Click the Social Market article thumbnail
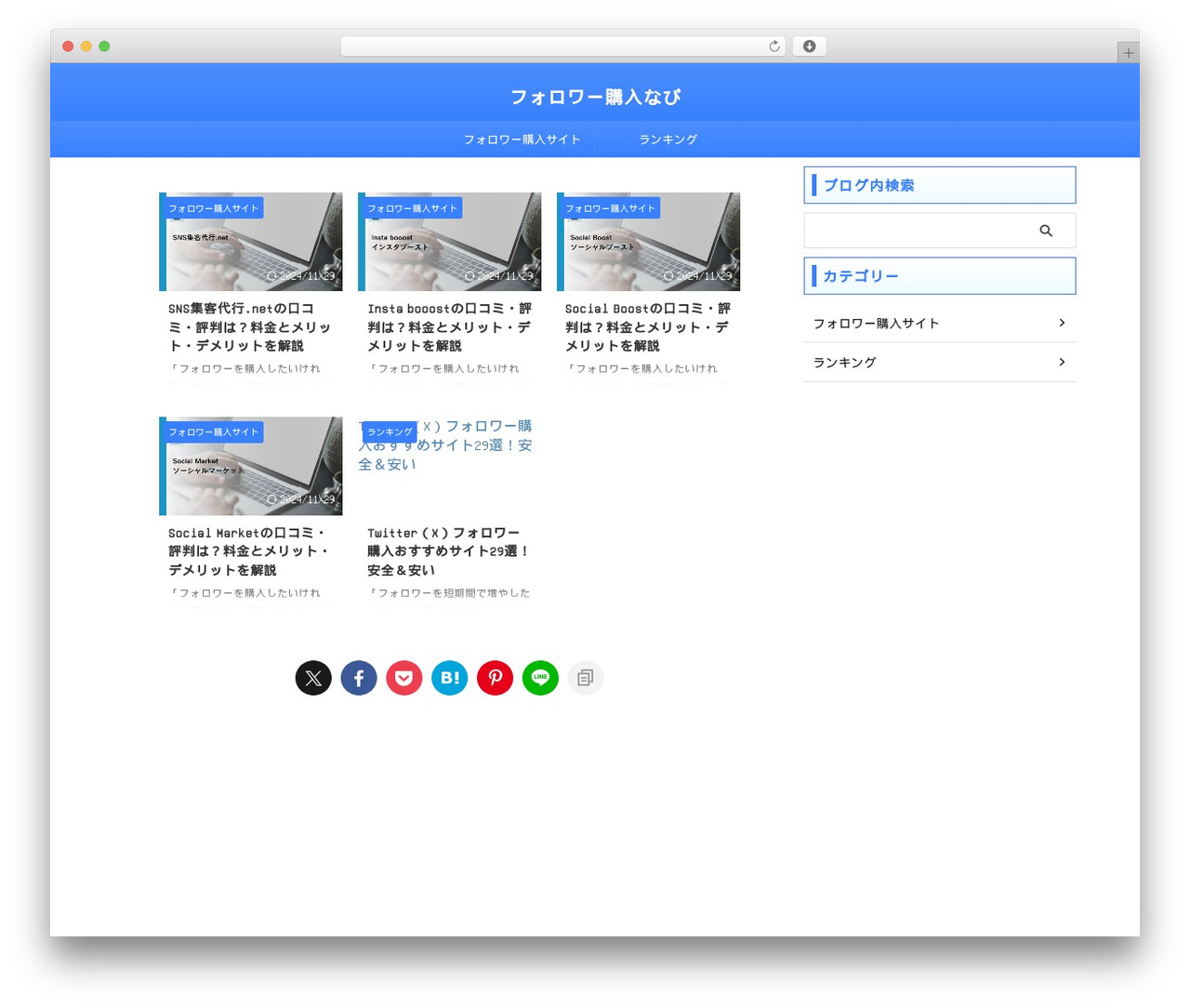This screenshot has height=1008, width=1190. click(x=251, y=466)
